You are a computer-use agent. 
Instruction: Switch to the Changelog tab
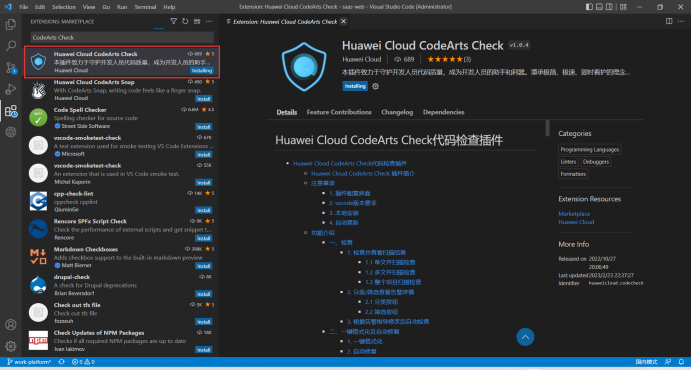click(397, 112)
